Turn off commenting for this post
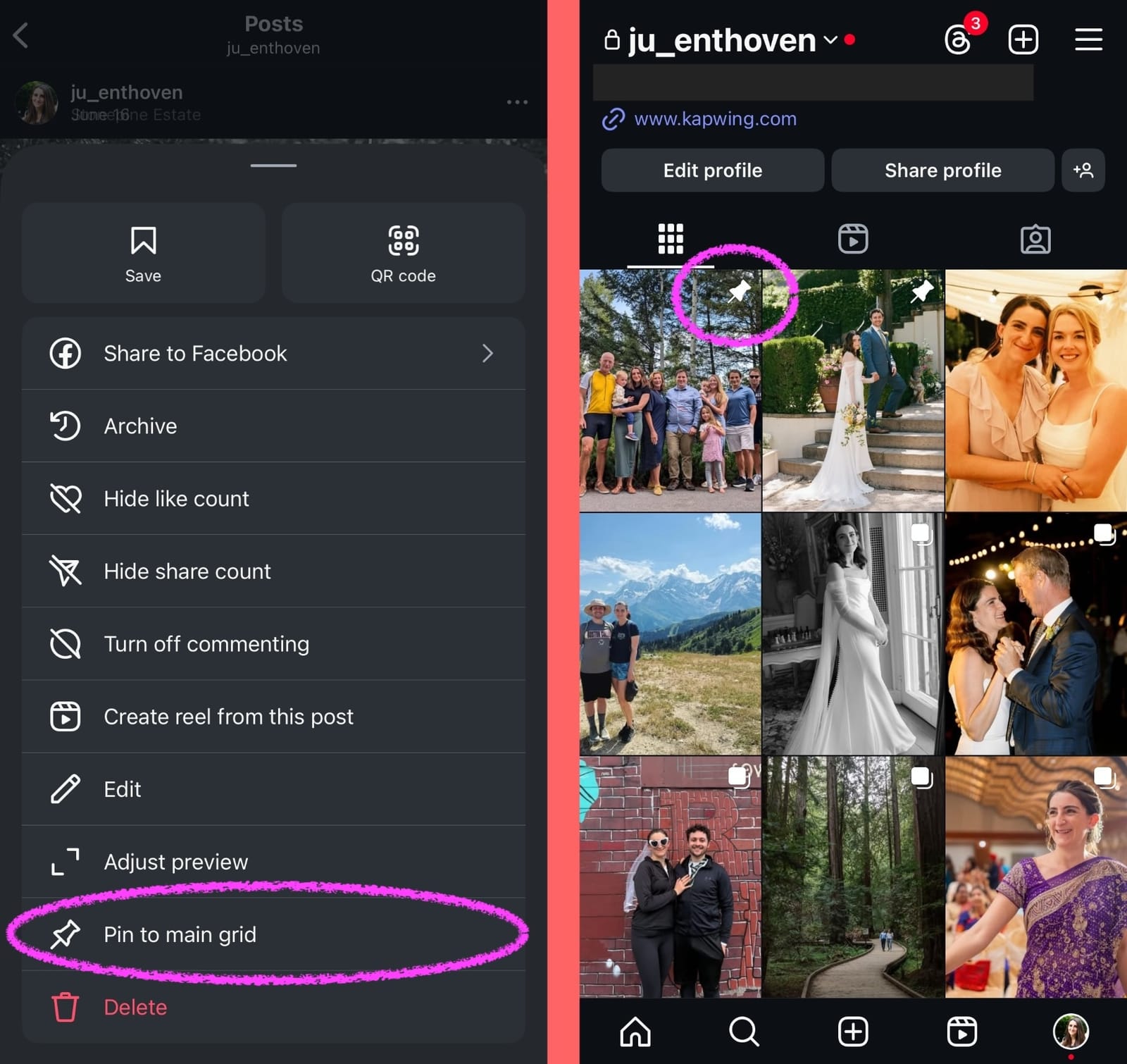 tap(206, 643)
